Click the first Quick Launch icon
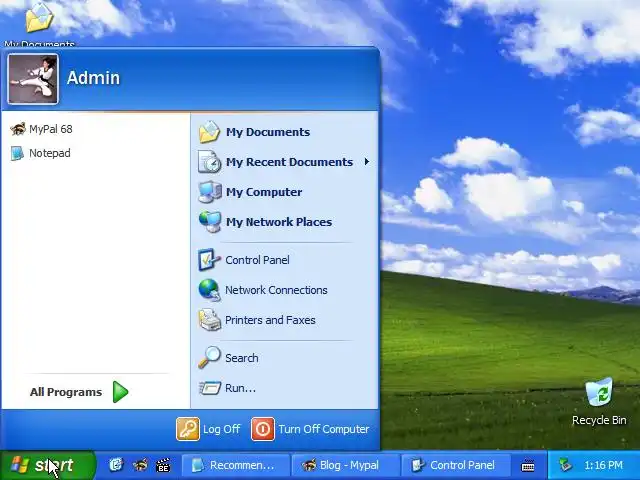This screenshot has width=640, height=480. [x=116, y=465]
